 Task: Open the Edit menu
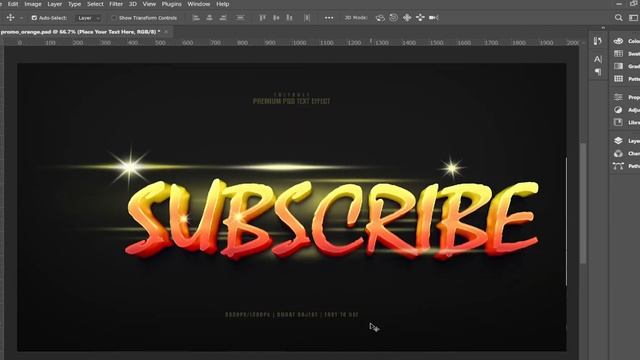(13, 4)
